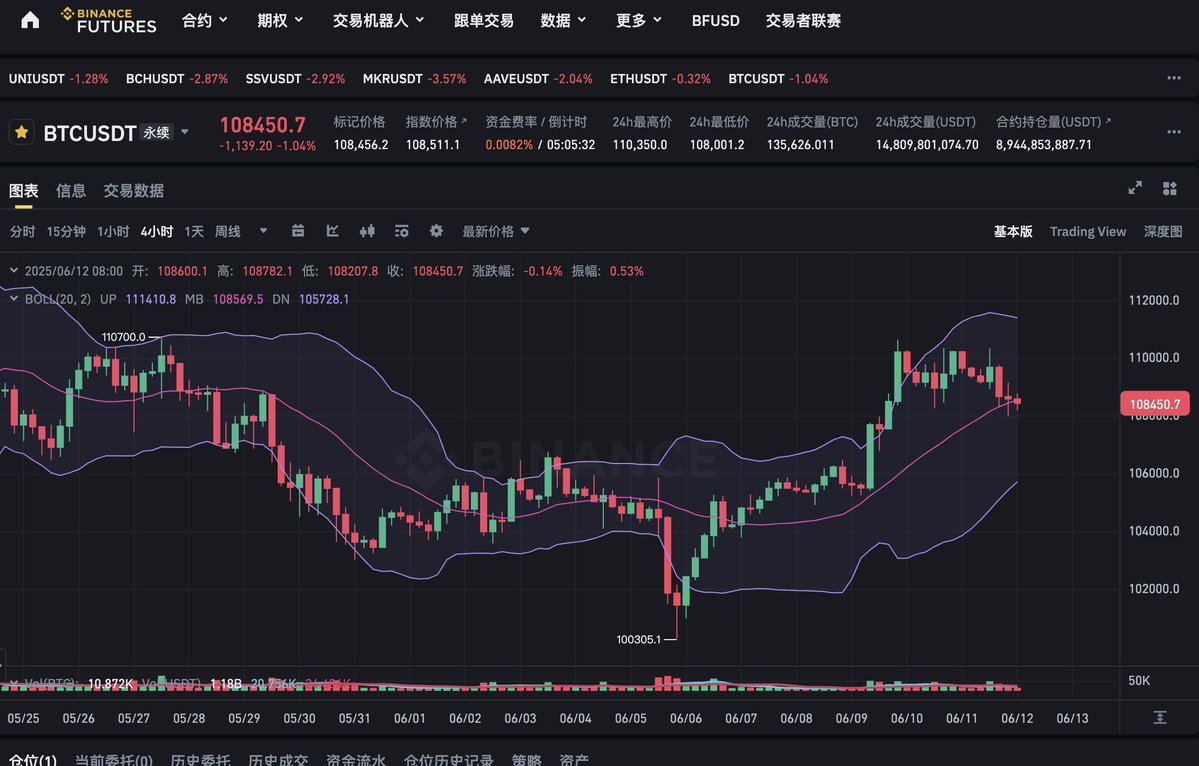The image size is (1199, 766).
Task: Open more options in the BTCUSDT header
Action: (1174, 132)
